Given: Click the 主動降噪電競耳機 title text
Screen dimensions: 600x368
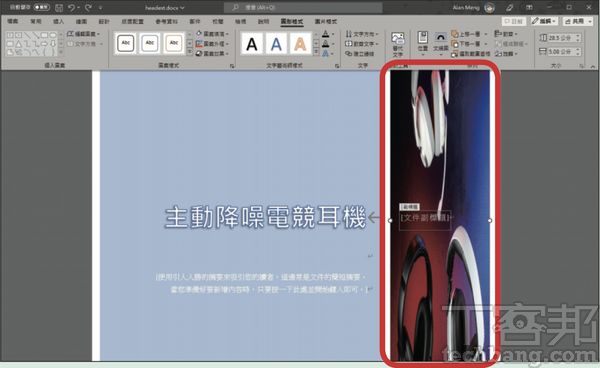Looking at the screenshot, I should (x=265, y=217).
